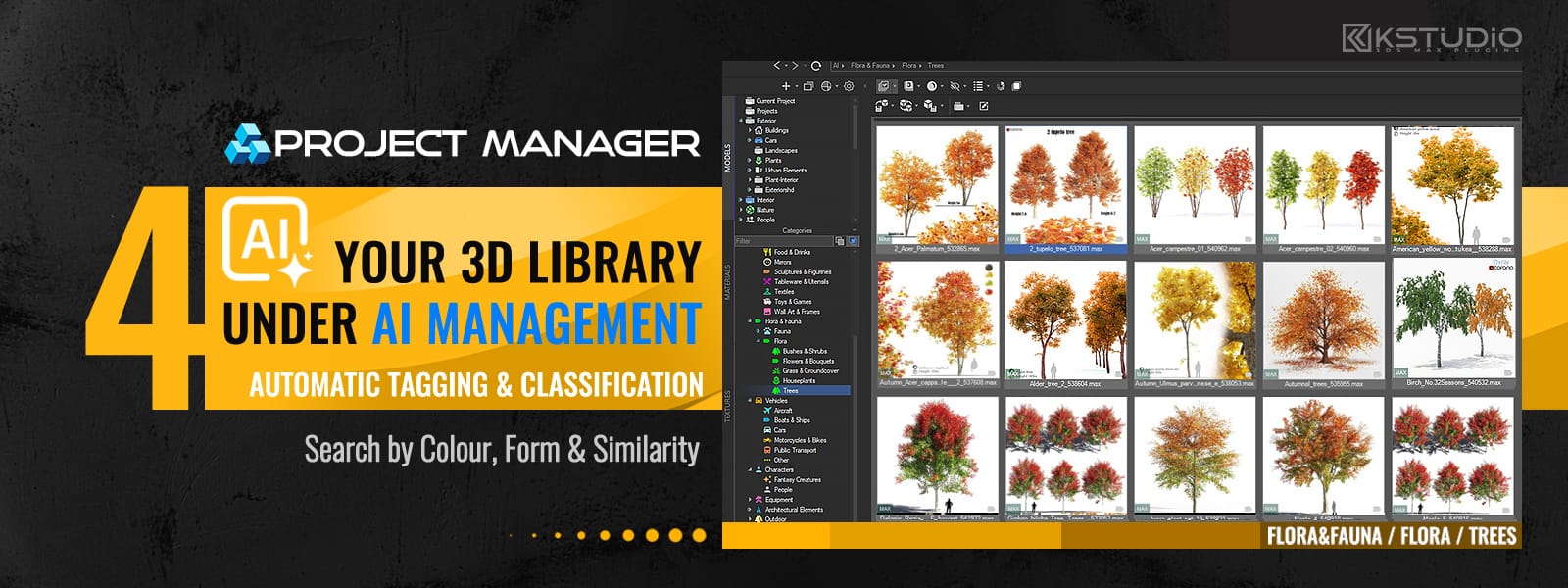The height and width of the screenshot is (588, 1568).
Task: Click the folder-box icon on the lower toolbar
Action: 958,106
